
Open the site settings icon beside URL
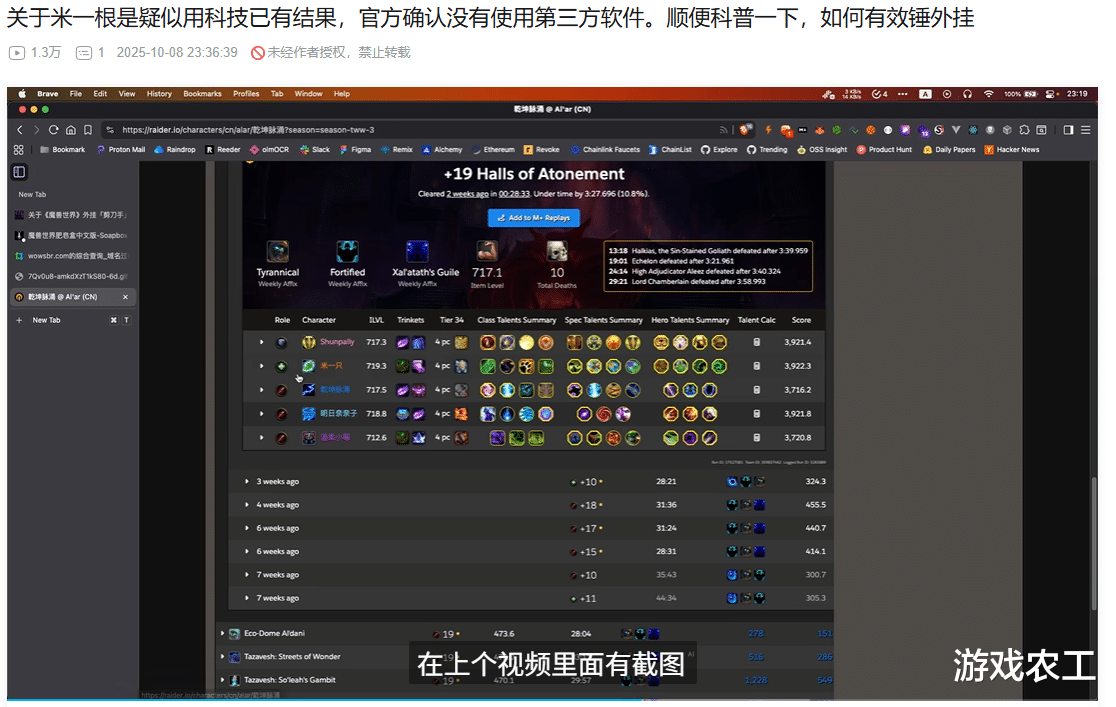point(110,130)
